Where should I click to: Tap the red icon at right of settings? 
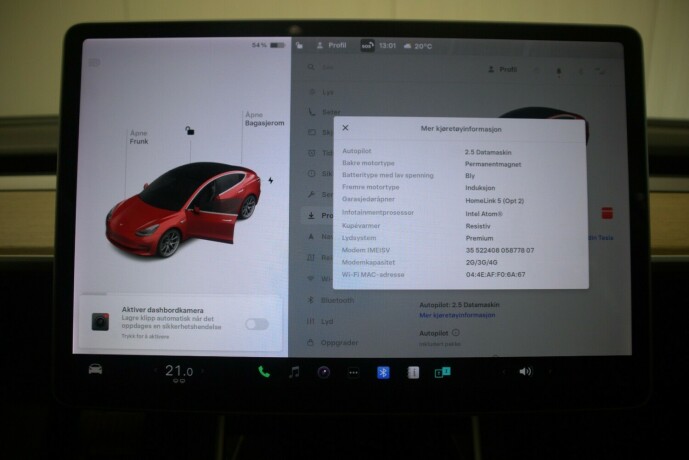(607, 214)
